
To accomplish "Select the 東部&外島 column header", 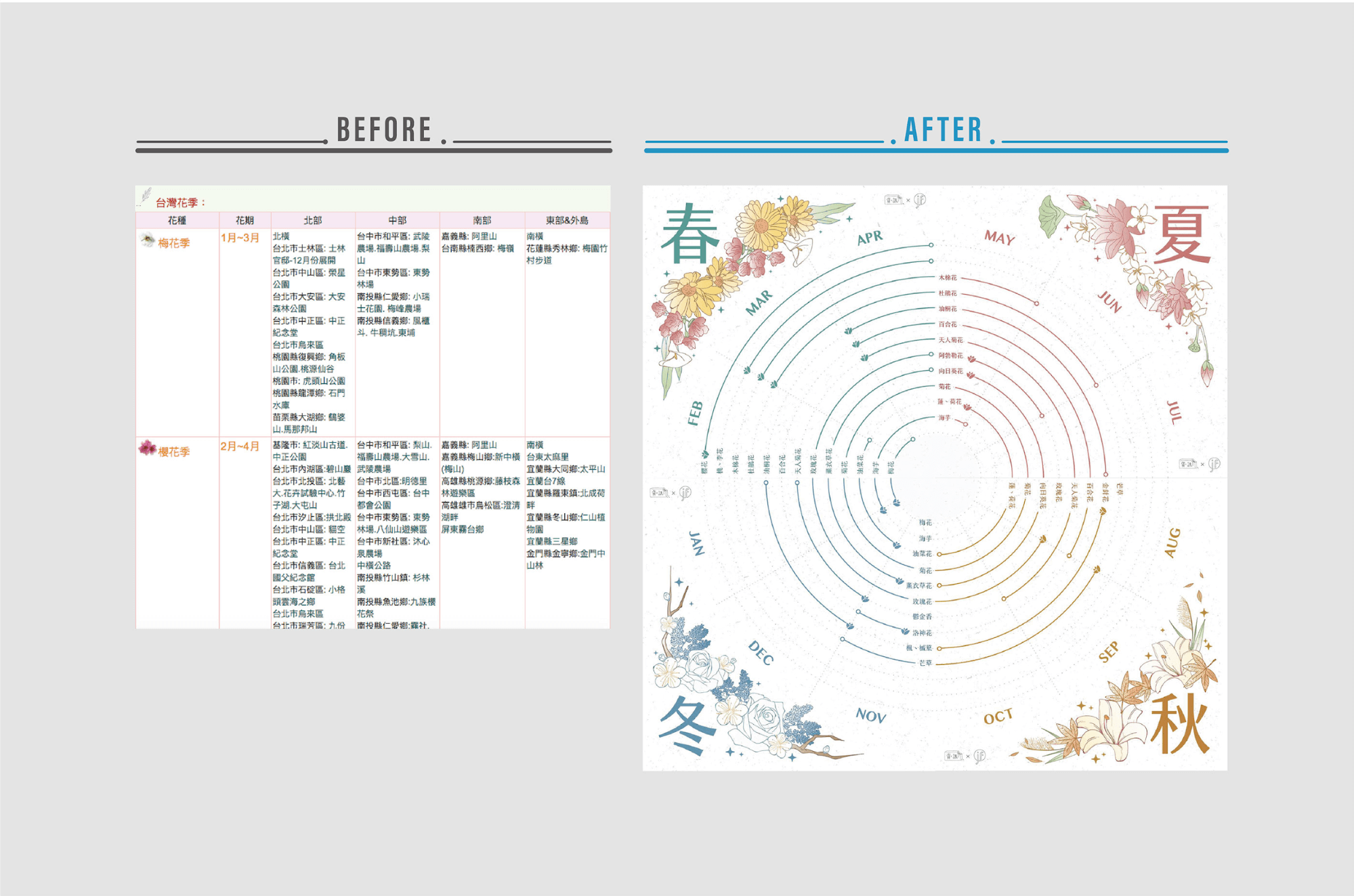I will [x=567, y=221].
